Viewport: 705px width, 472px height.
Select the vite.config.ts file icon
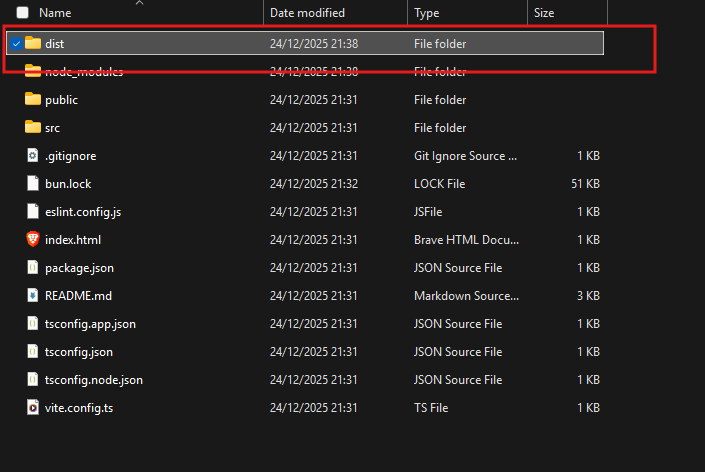tap(33, 407)
